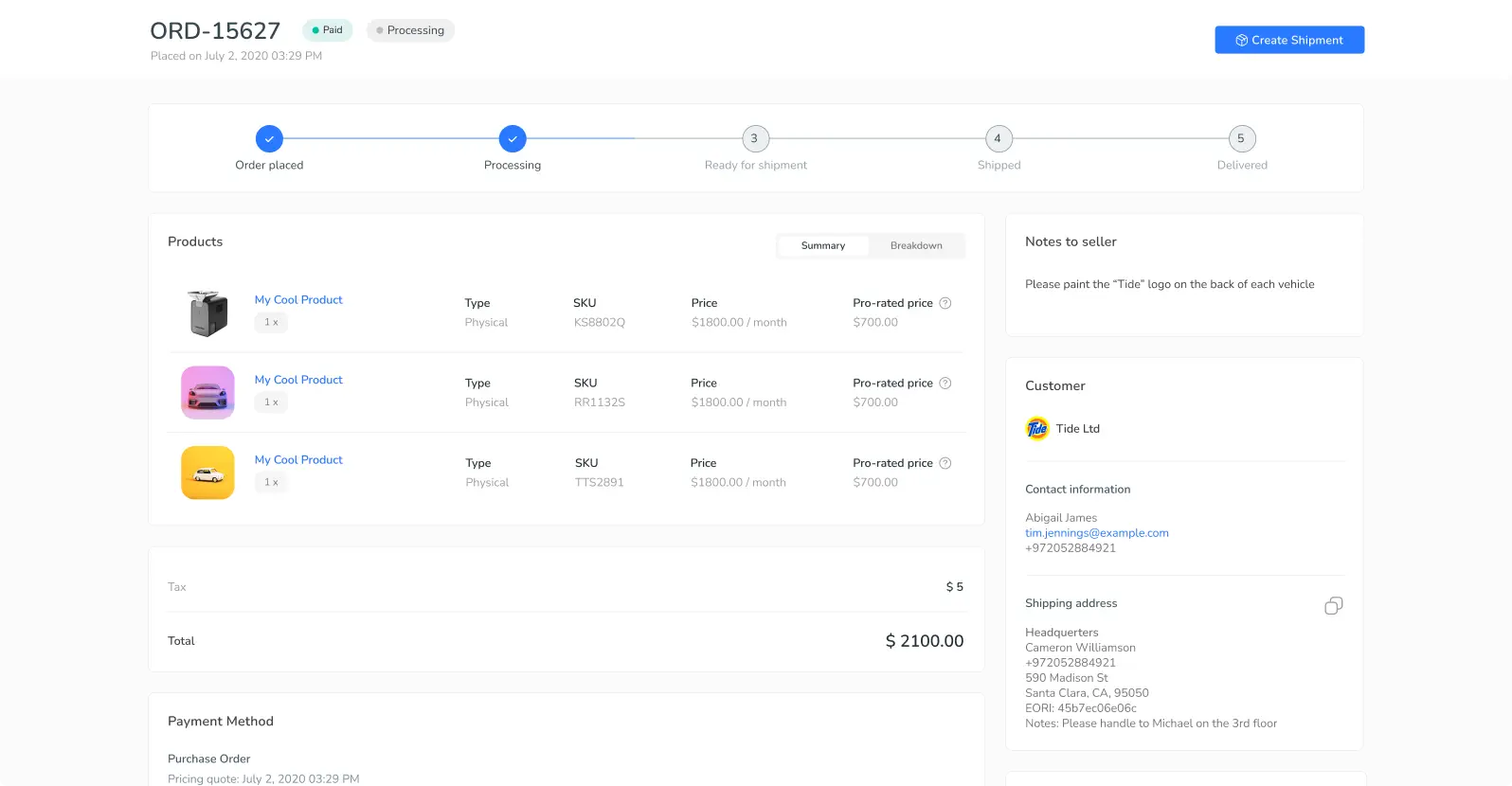1512x786 pixels.
Task: Click the SKU value KS8802Q
Action: click(x=600, y=322)
